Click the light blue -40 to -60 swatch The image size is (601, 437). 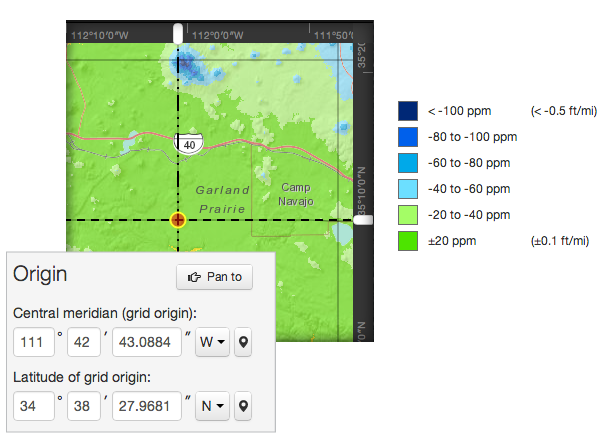pyautogui.click(x=408, y=189)
